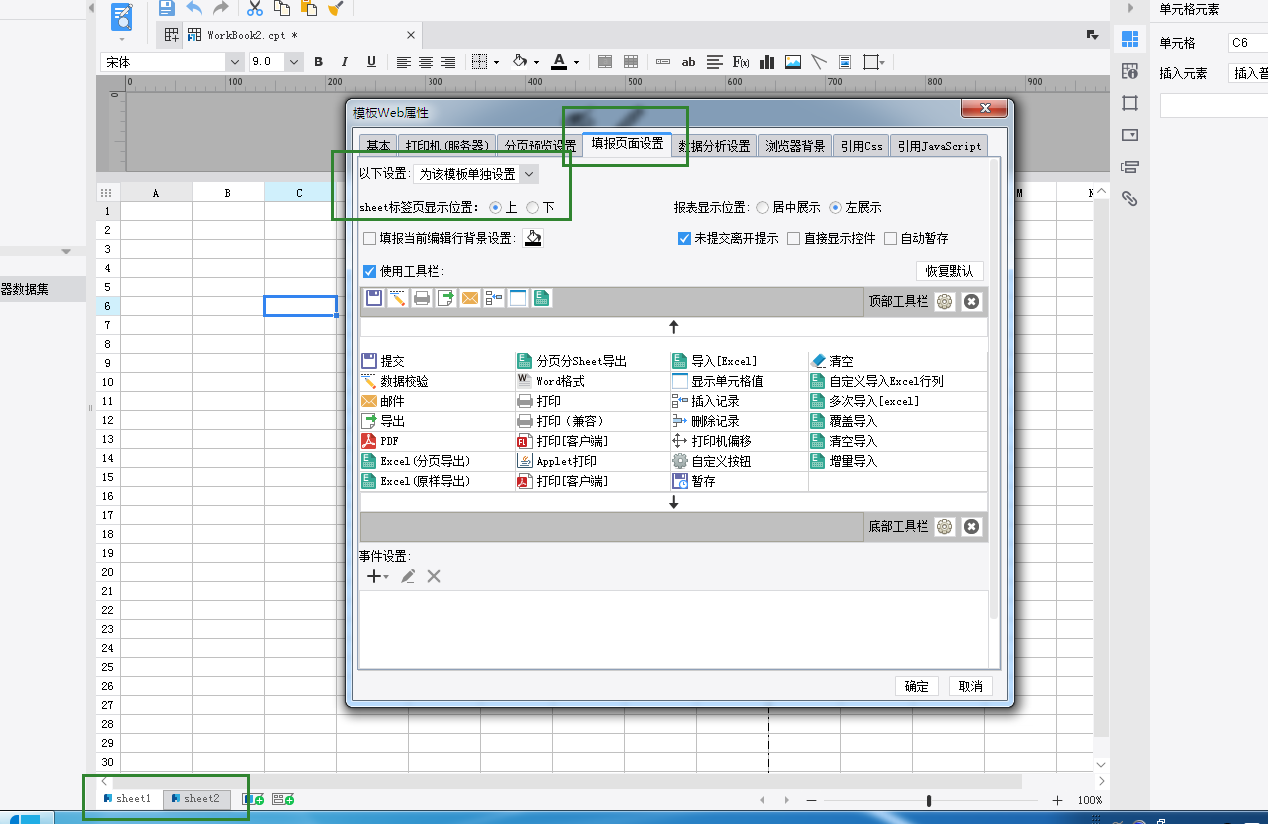The image size is (1268, 824).
Task: Switch to 引用JavaScript tab
Action: pyautogui.click(x=939, y=145)
